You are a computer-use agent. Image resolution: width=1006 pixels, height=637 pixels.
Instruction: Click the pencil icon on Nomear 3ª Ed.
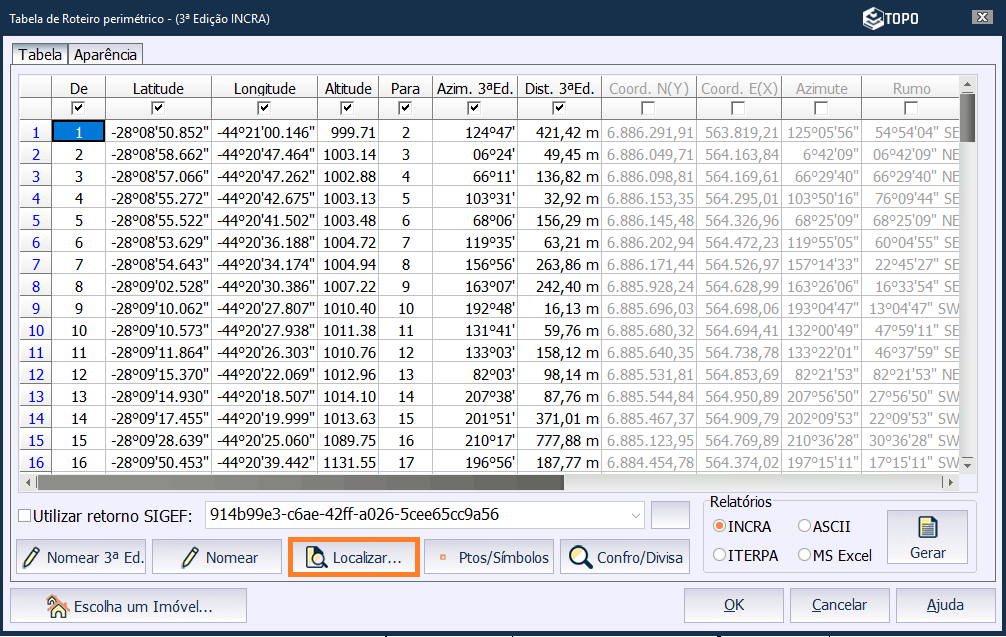point(32,558)
